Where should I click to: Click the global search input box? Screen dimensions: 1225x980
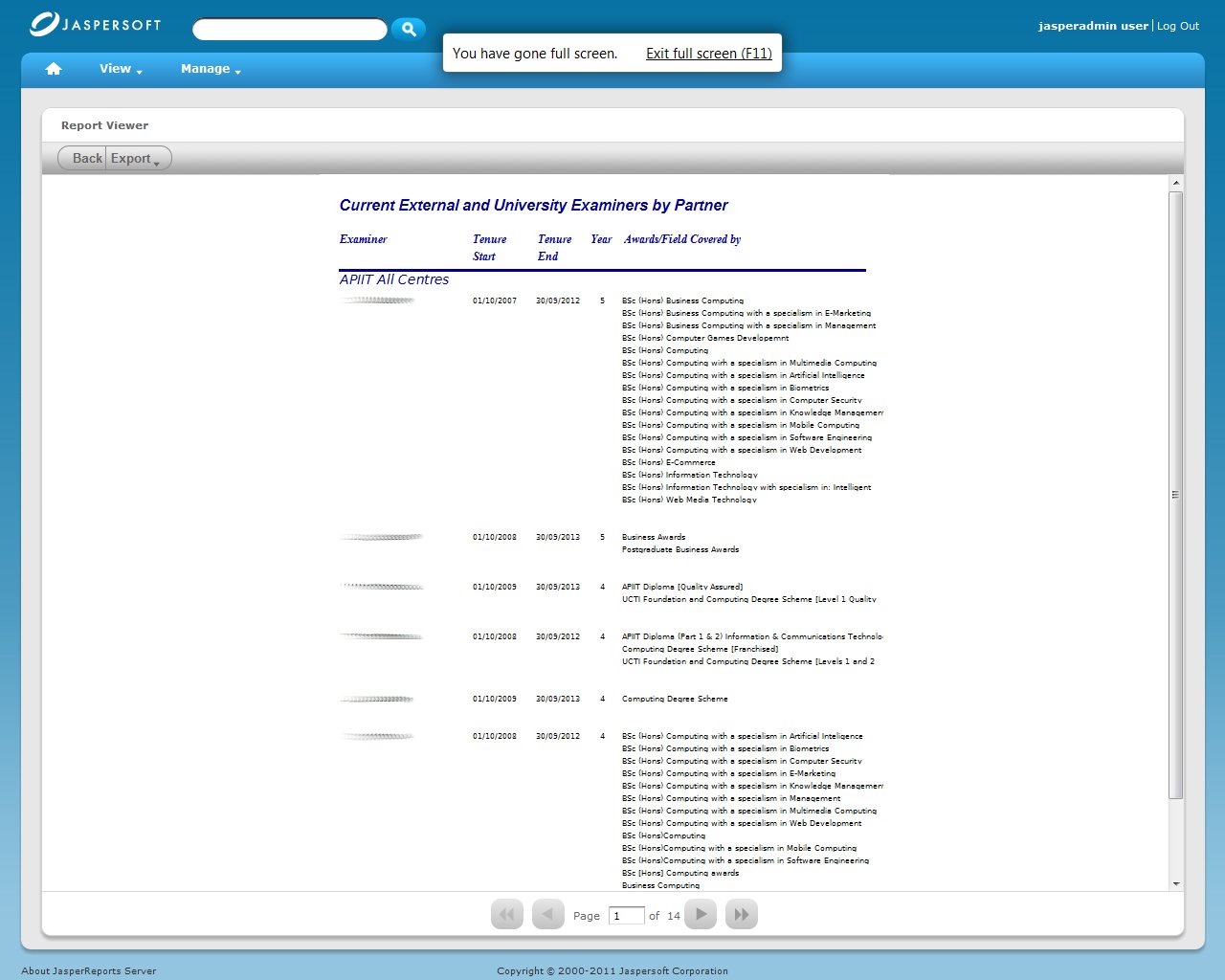(x=290, y=29)
